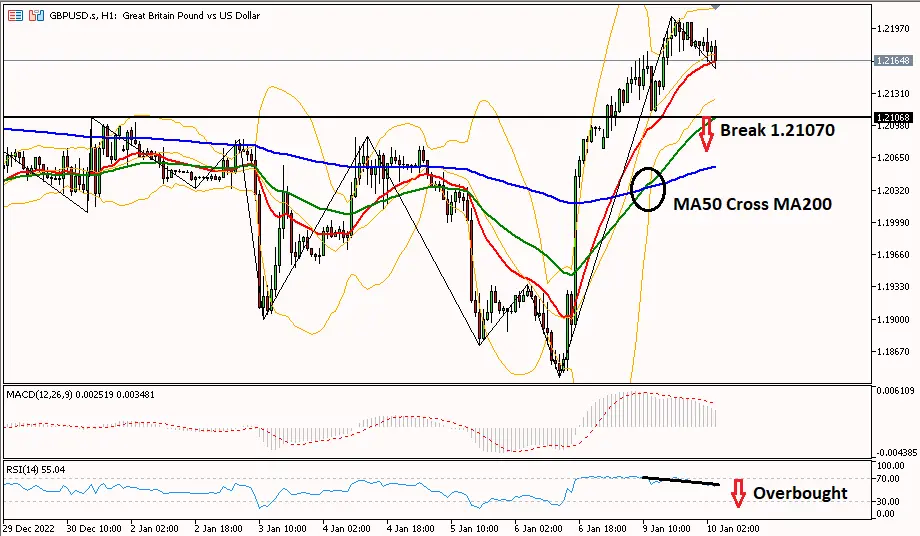Select the black trendline on the RSI panel

(x=679, y=480)
